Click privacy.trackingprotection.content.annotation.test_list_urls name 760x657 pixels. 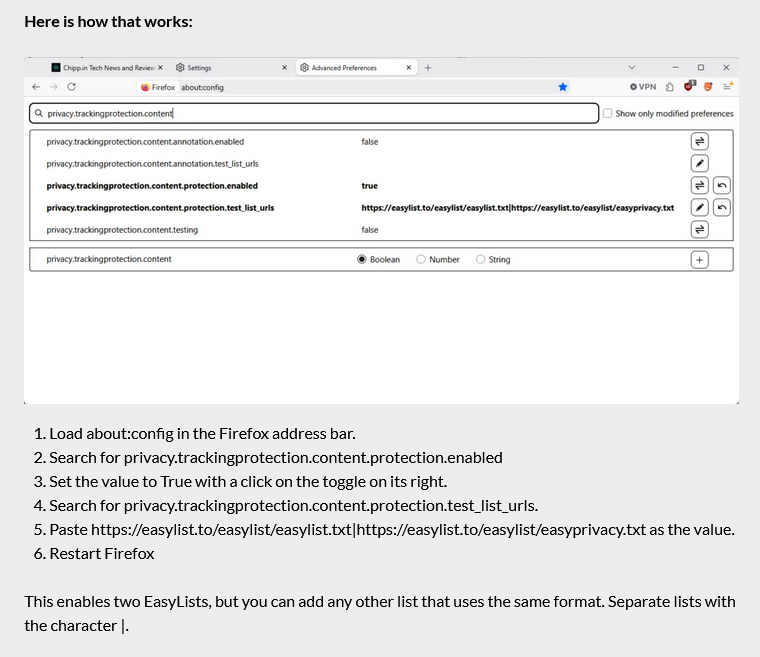tap(152, 164)
